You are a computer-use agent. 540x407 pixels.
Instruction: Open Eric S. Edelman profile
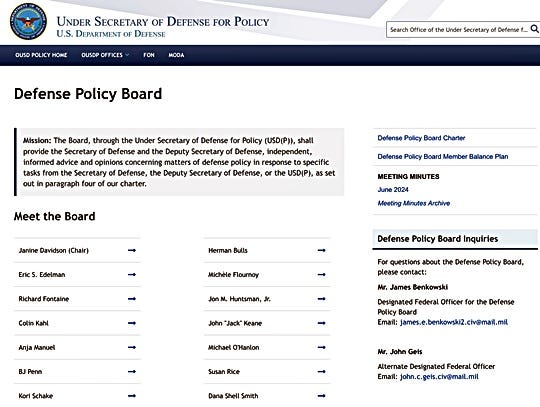(x=42, y=274)
